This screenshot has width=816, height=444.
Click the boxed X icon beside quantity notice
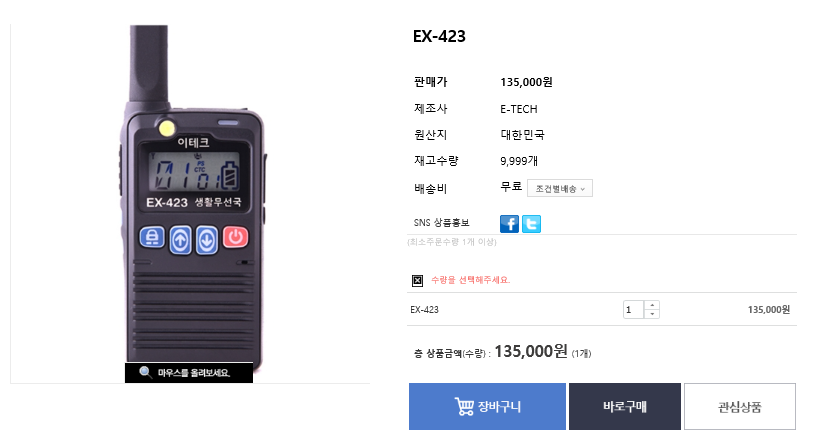pyautogui.click(x=417, y=281)
